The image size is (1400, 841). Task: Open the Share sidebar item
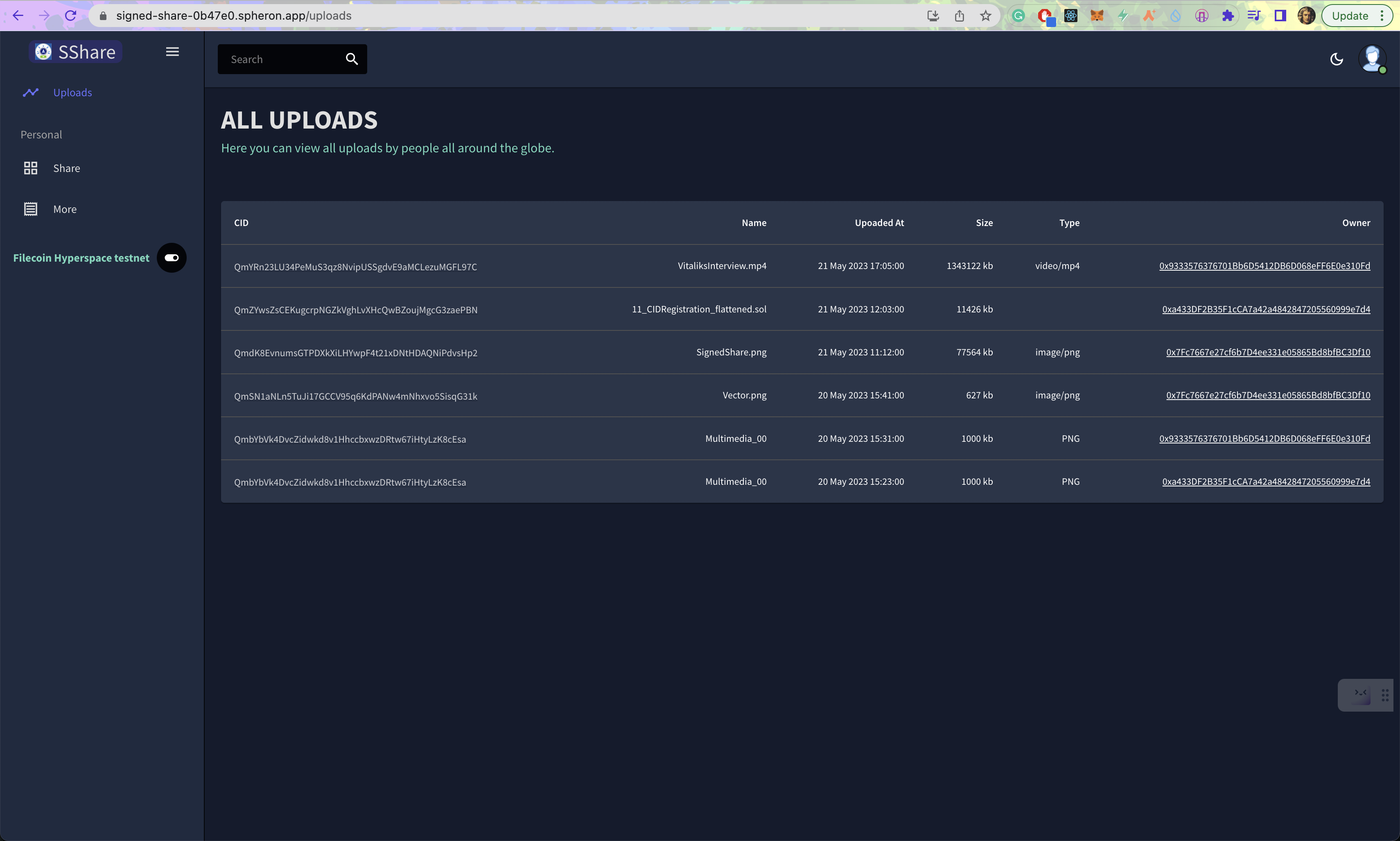66,168
